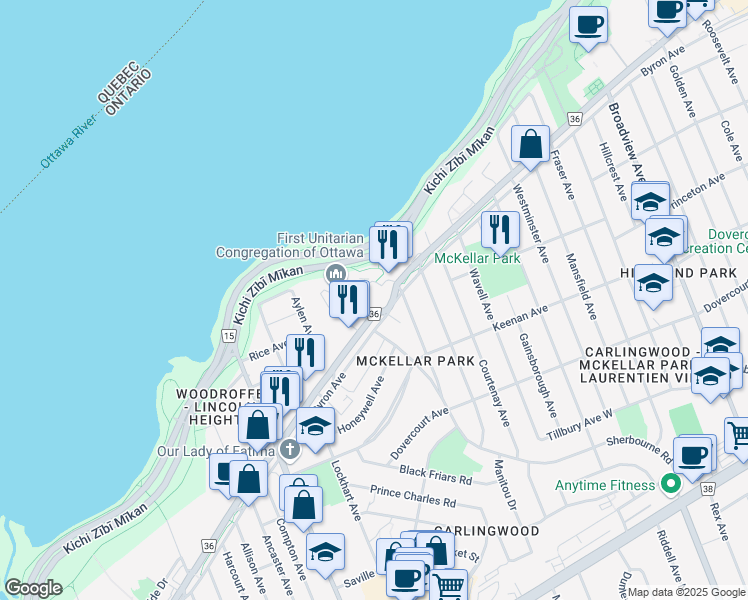
Task: Click the First Unitarian Congregation building icon
Action: point(335,274)
